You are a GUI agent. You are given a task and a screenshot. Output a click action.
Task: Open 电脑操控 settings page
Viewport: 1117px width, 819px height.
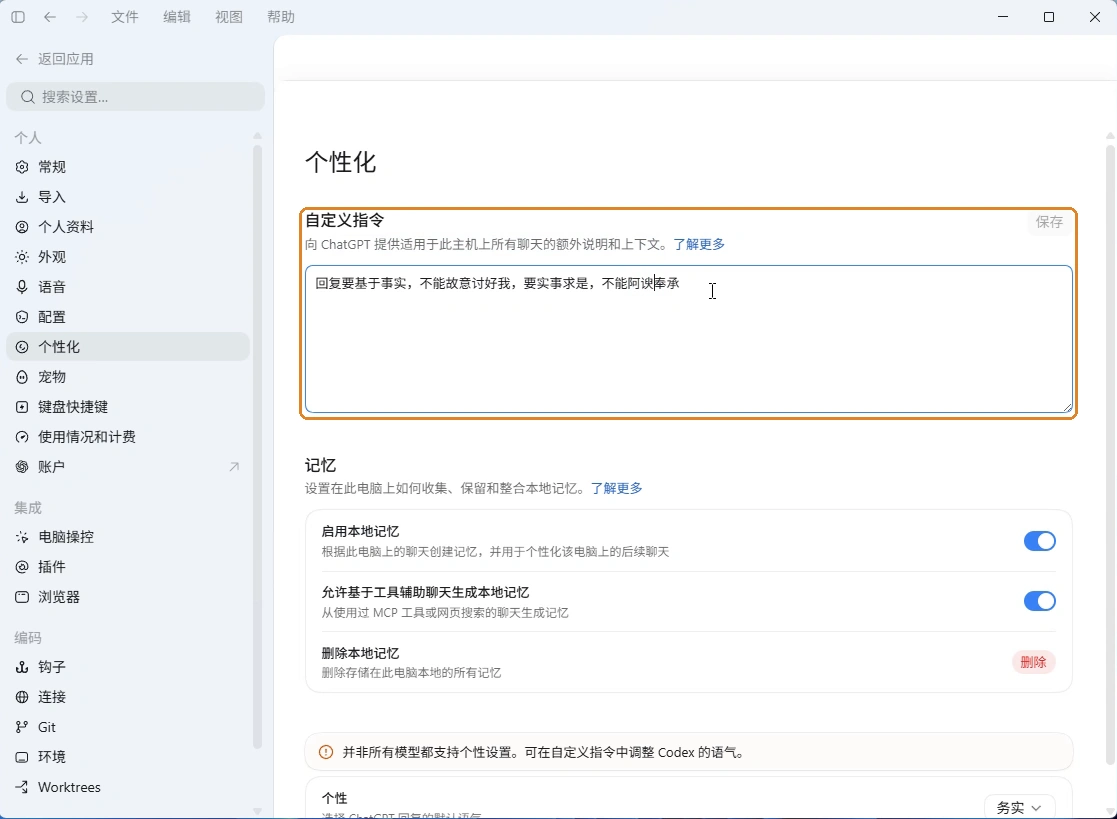point(128,537)
